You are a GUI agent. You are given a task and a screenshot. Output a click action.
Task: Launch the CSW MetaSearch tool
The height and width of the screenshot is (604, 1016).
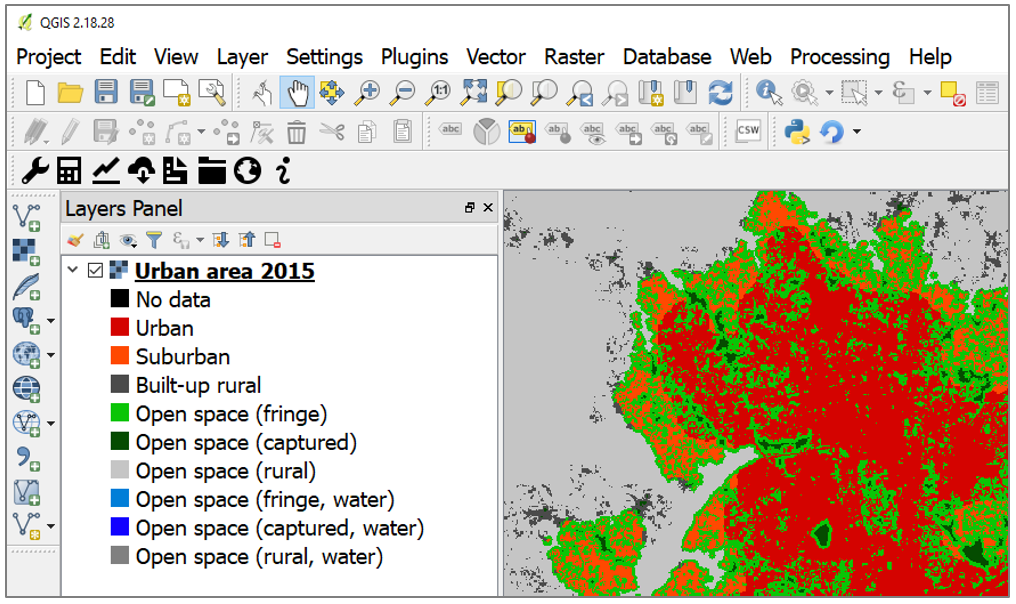pos(748,131)
